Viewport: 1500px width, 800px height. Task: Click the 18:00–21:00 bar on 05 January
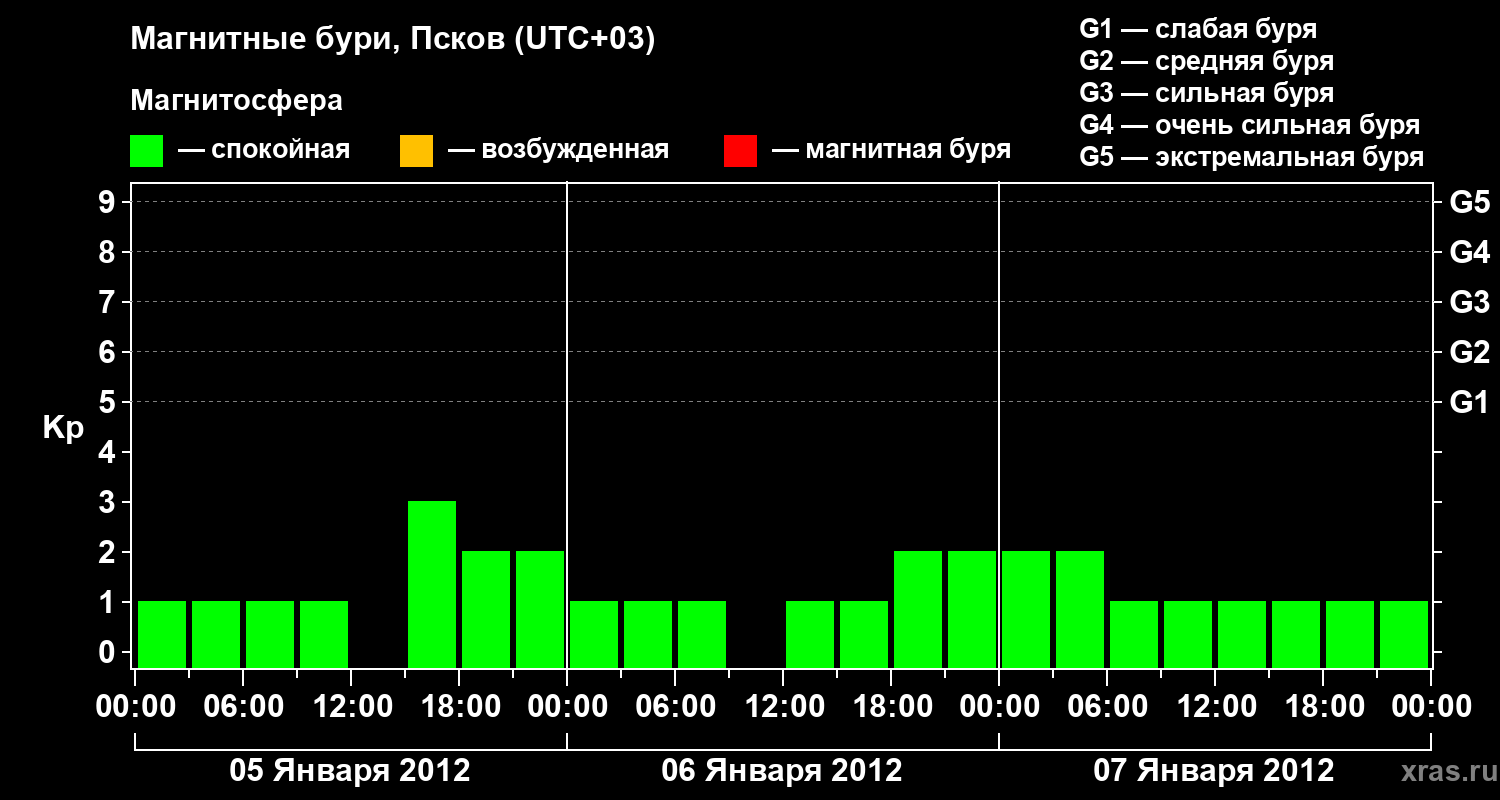click(486, 609)
